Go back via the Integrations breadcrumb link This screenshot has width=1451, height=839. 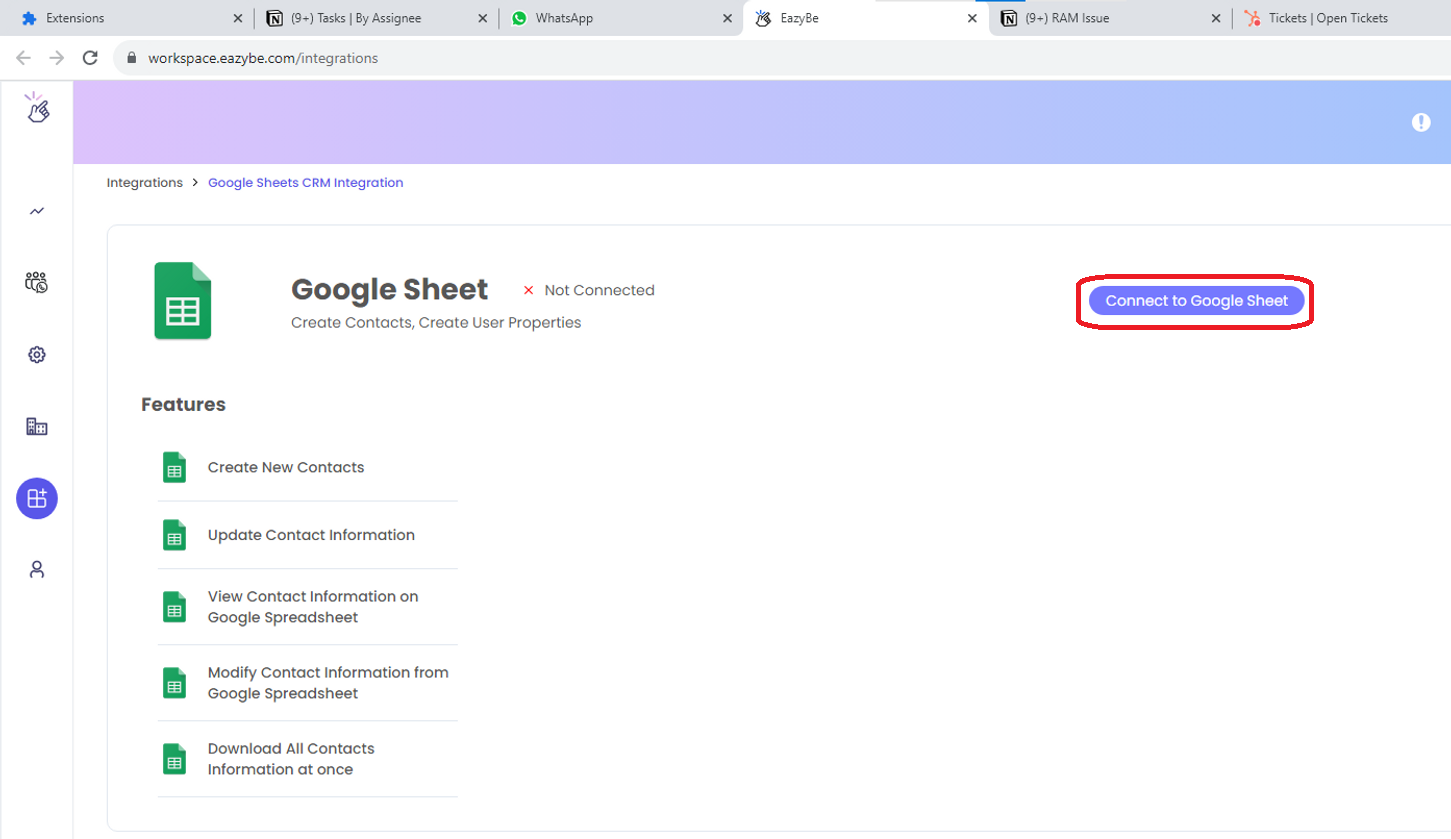(x=145, y=183)
